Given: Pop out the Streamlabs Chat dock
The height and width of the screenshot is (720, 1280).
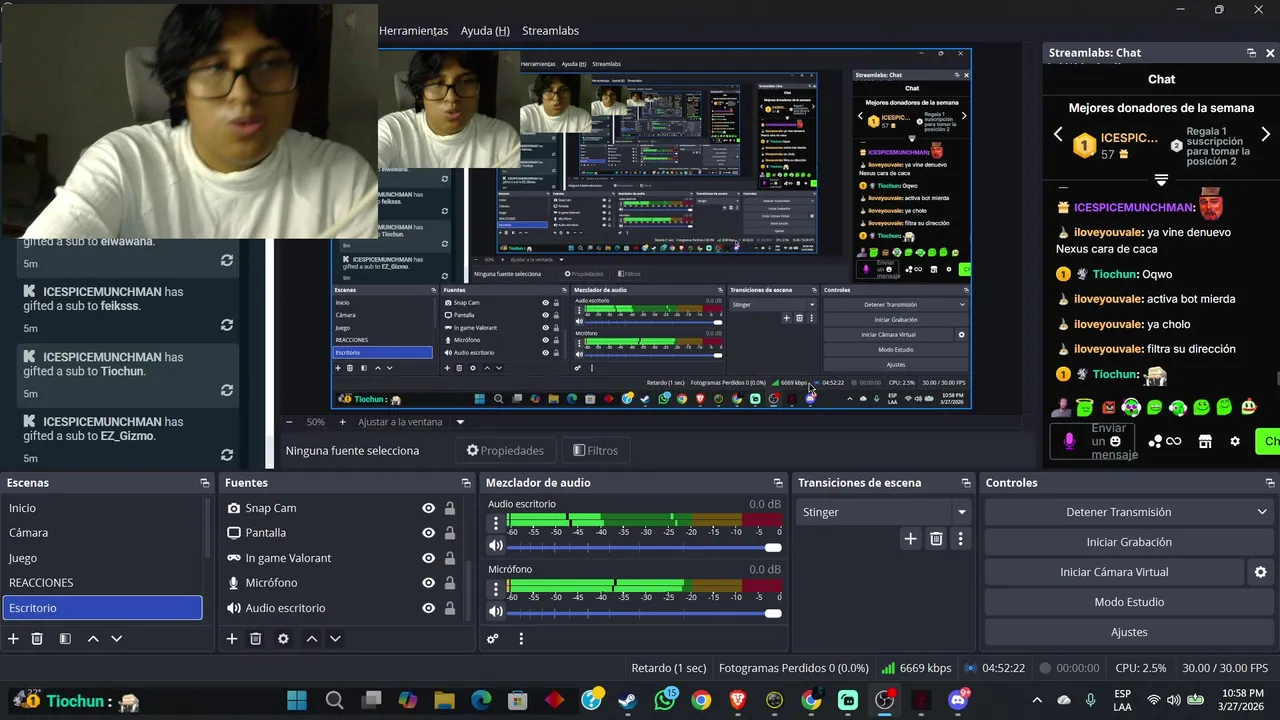Looking at the screenshot, I should coord(1251,53).
